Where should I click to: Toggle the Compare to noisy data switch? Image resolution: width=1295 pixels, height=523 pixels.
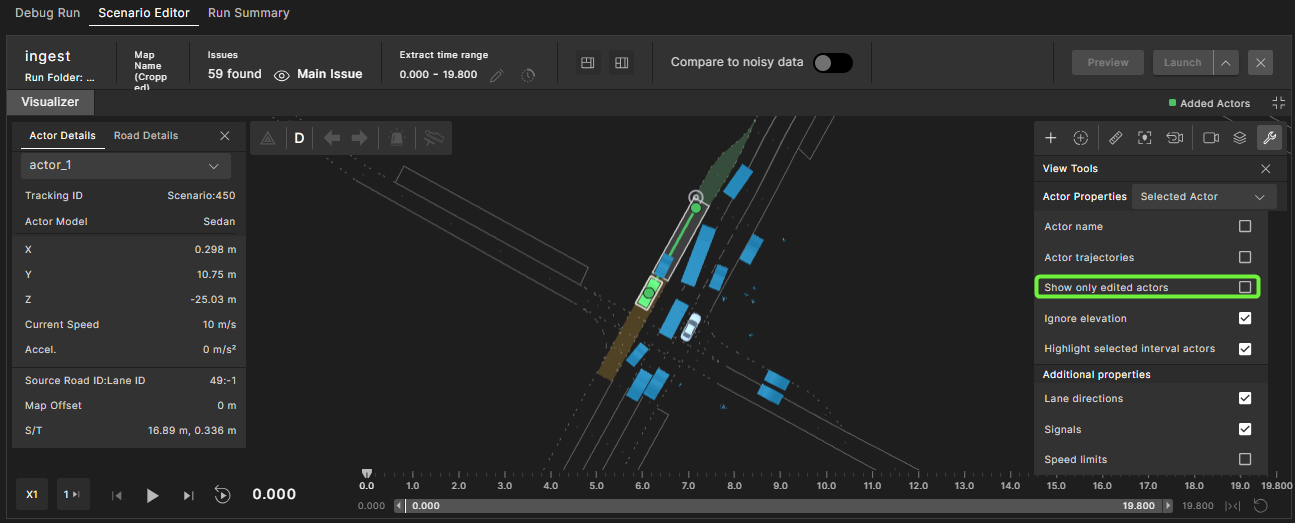832,62
